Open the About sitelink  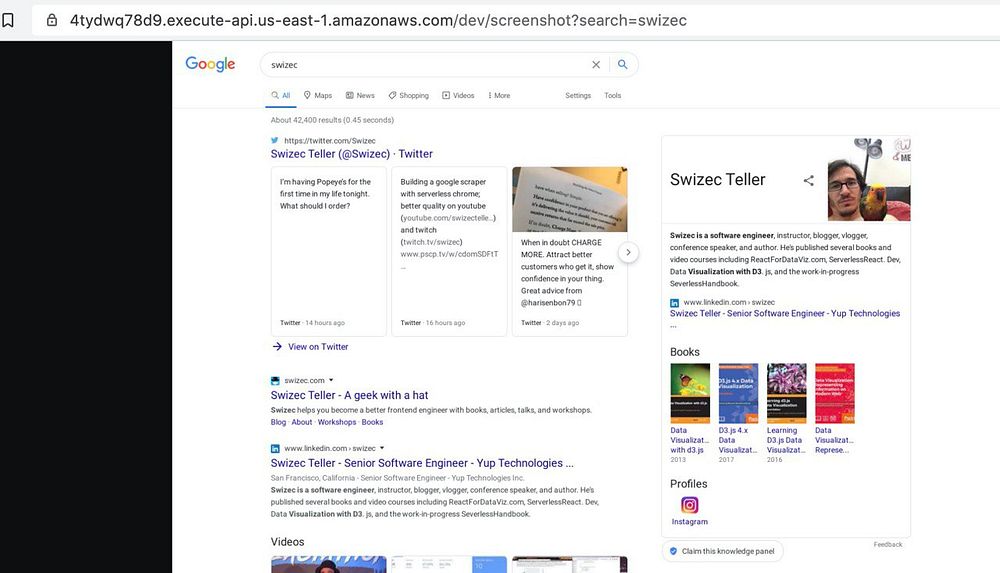[302, 422]
